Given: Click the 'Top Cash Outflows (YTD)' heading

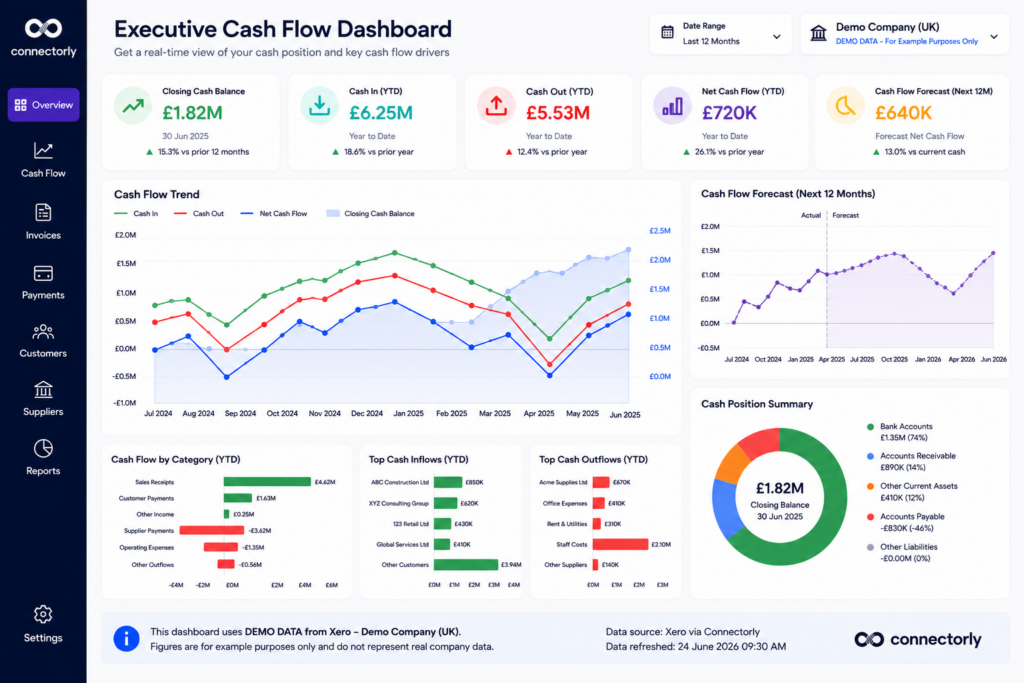Looking at the screenshot, I should 593,459.
